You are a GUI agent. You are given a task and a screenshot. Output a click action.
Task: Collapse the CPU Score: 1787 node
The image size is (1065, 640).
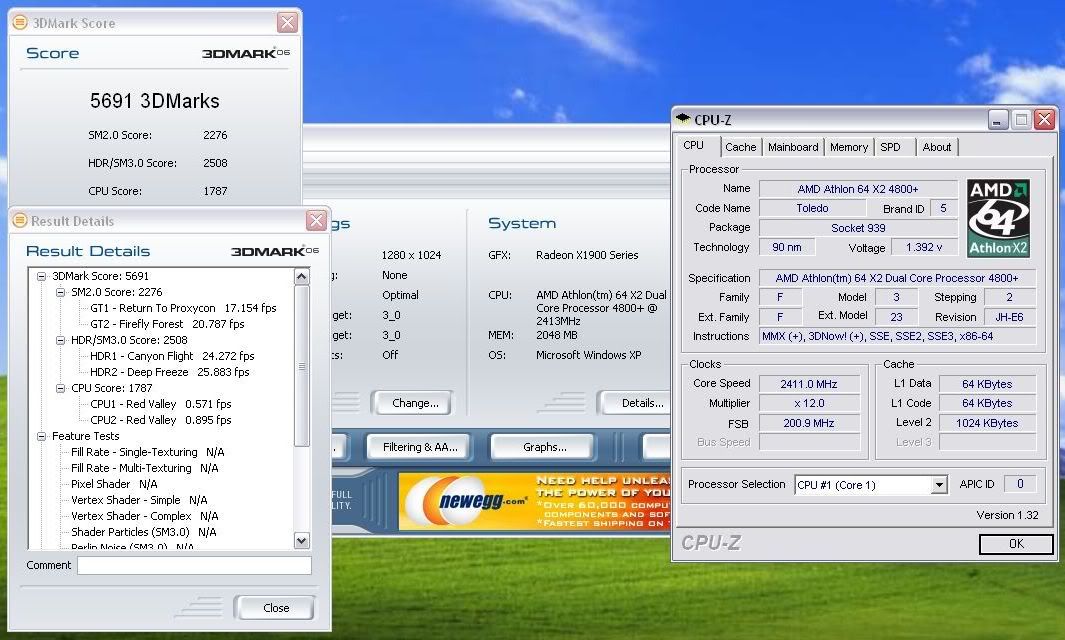(x=60, y=388)
